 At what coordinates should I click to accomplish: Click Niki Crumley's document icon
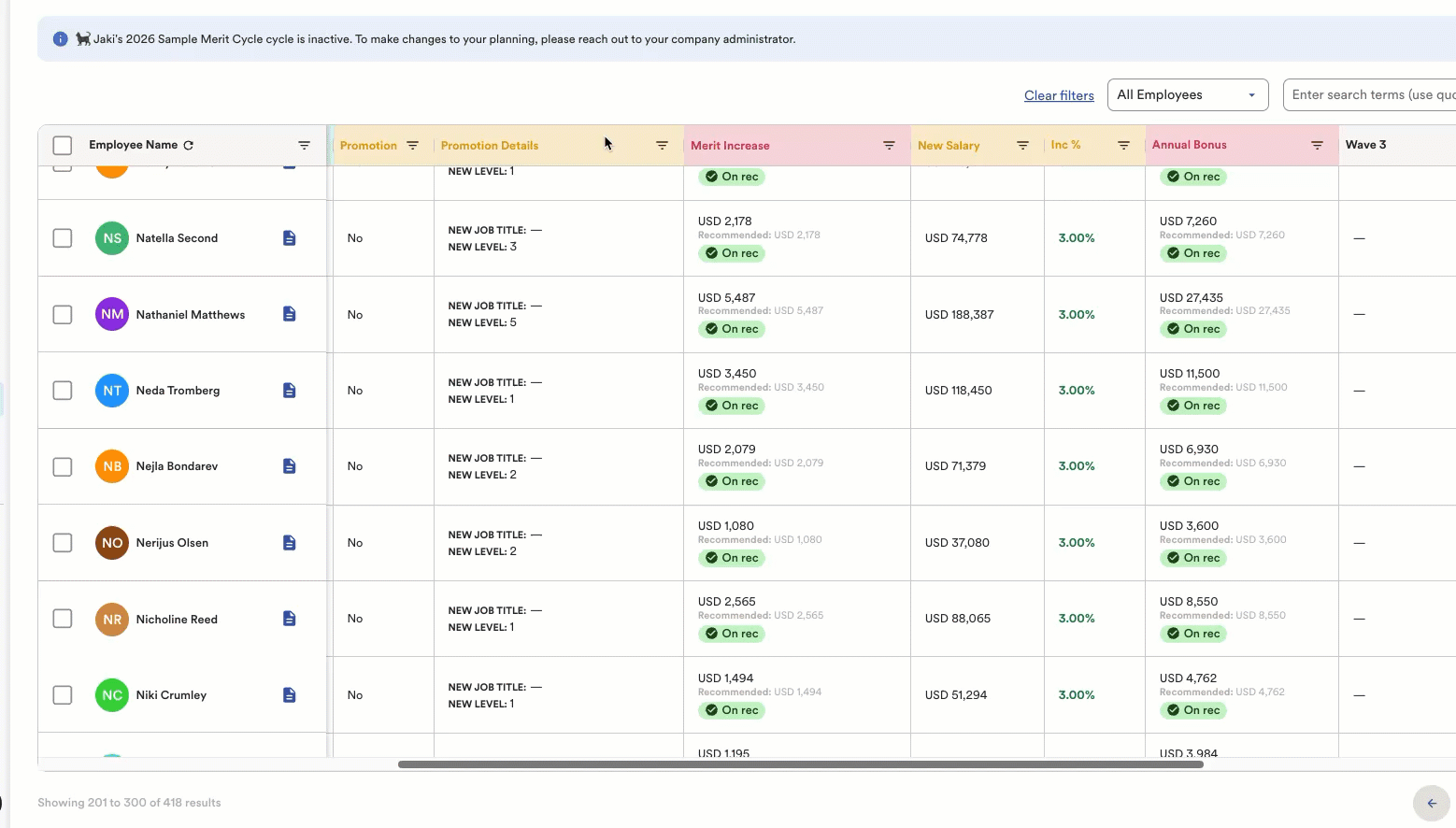click(x=290, y=695)
